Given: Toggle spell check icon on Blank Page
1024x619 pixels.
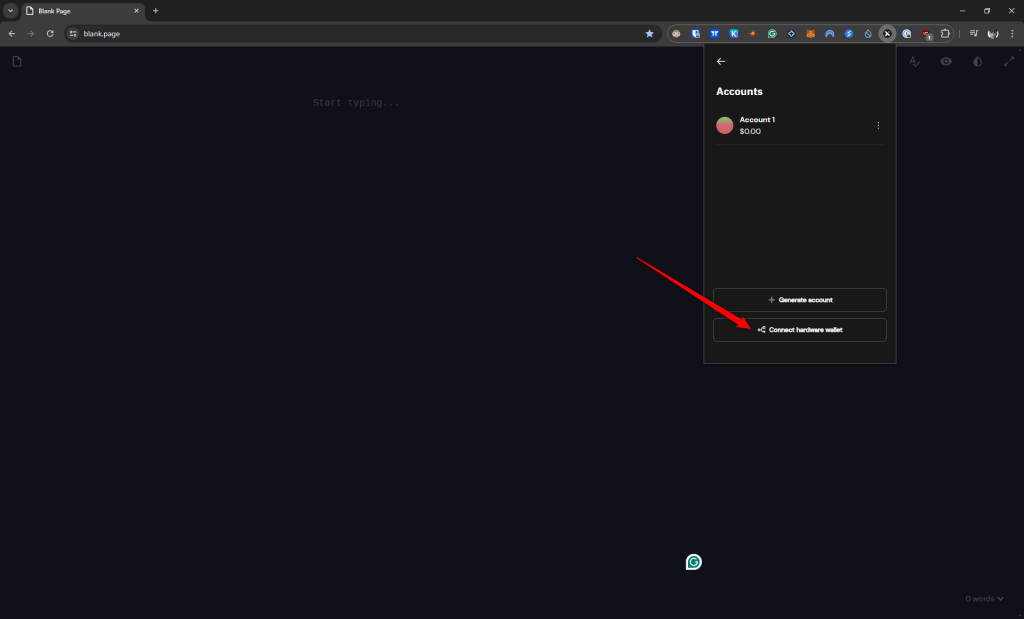Looking at the screenshot, I should [x=914, y=62].
